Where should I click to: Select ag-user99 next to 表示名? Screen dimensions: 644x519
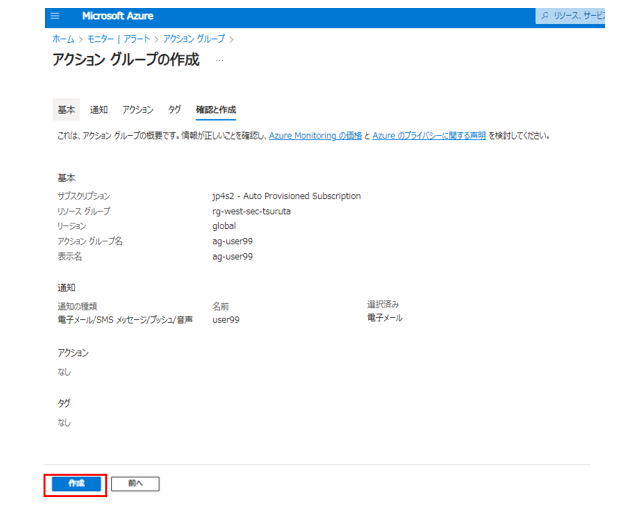pyautogui.click(x=232, y=256)
